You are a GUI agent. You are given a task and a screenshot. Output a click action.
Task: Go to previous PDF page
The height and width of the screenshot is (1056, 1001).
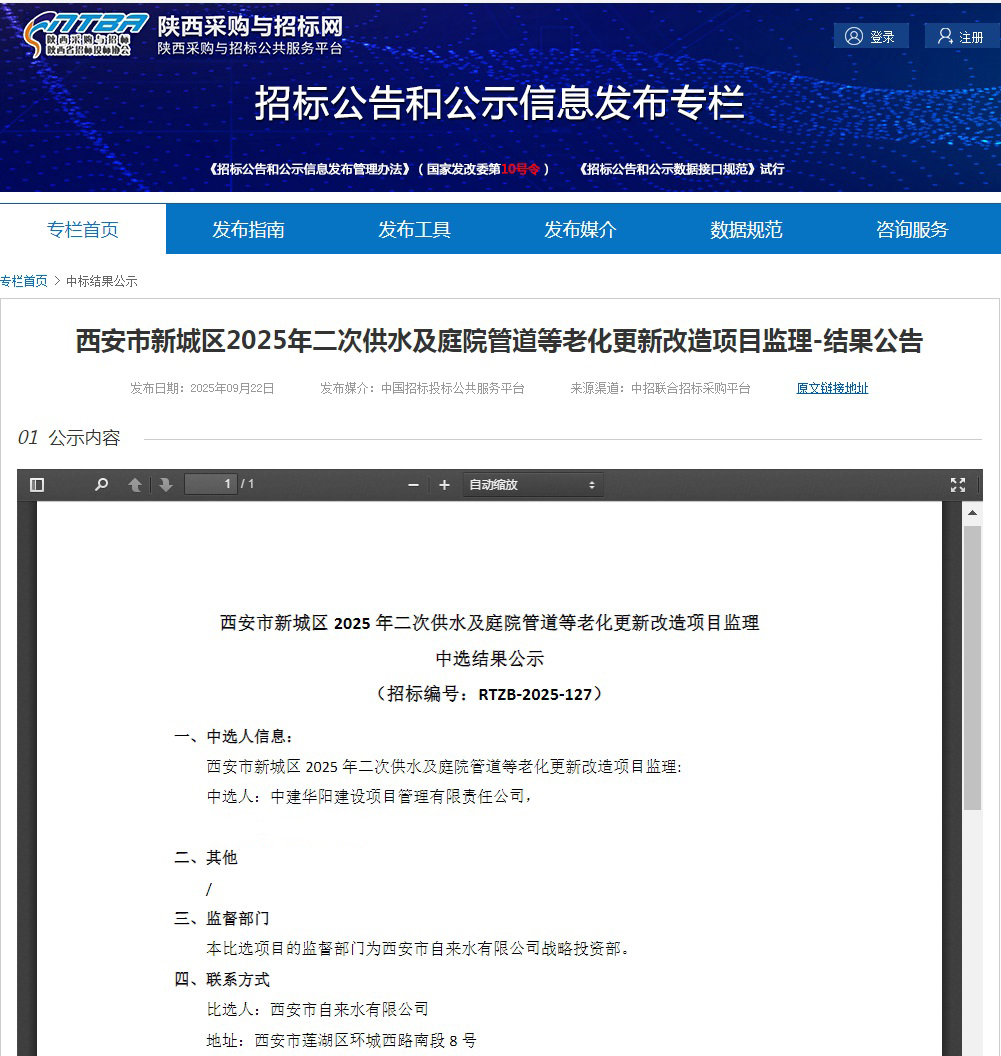pos(135,485)
